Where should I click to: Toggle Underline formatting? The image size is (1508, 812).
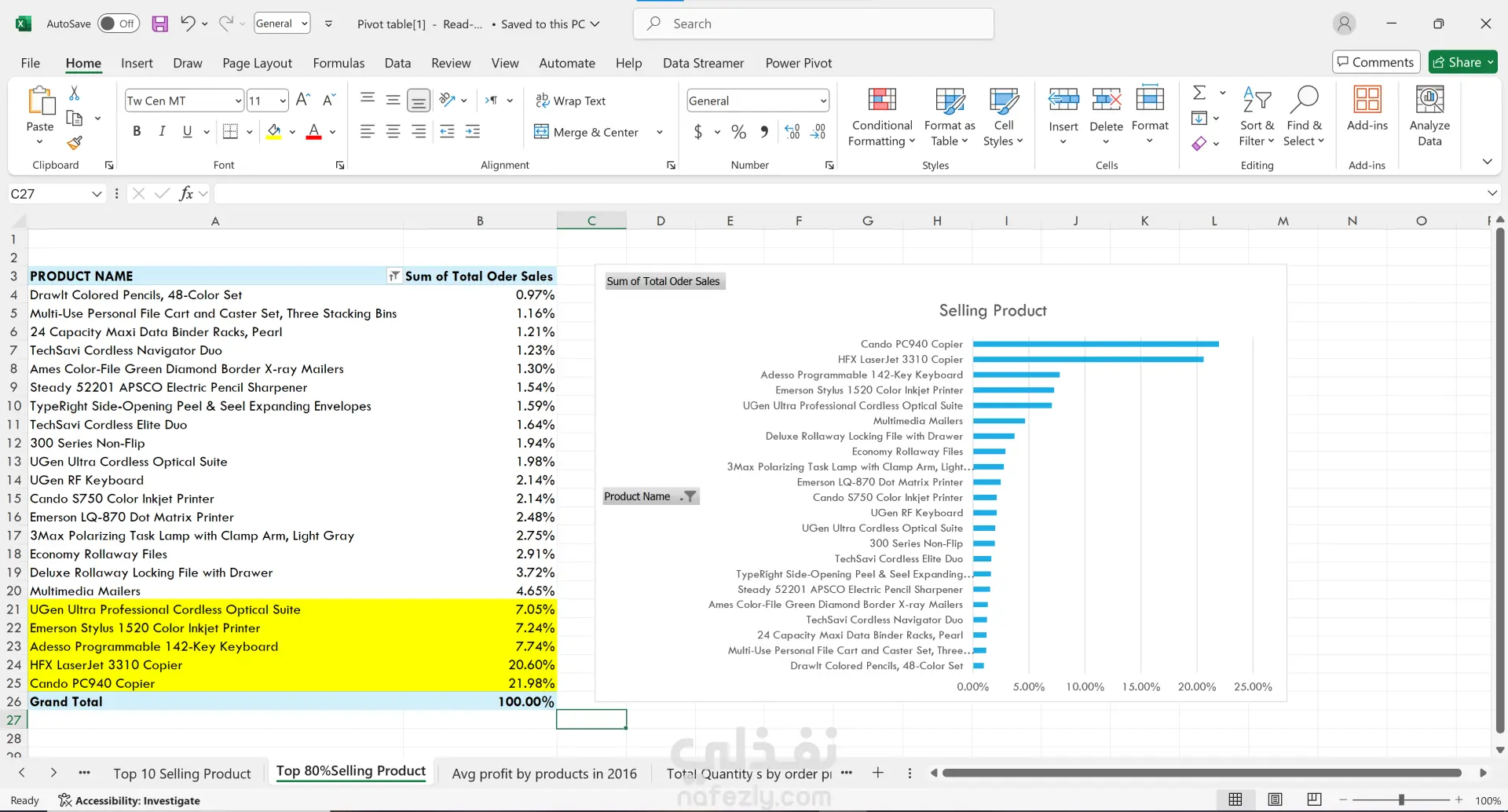[187, 132]
